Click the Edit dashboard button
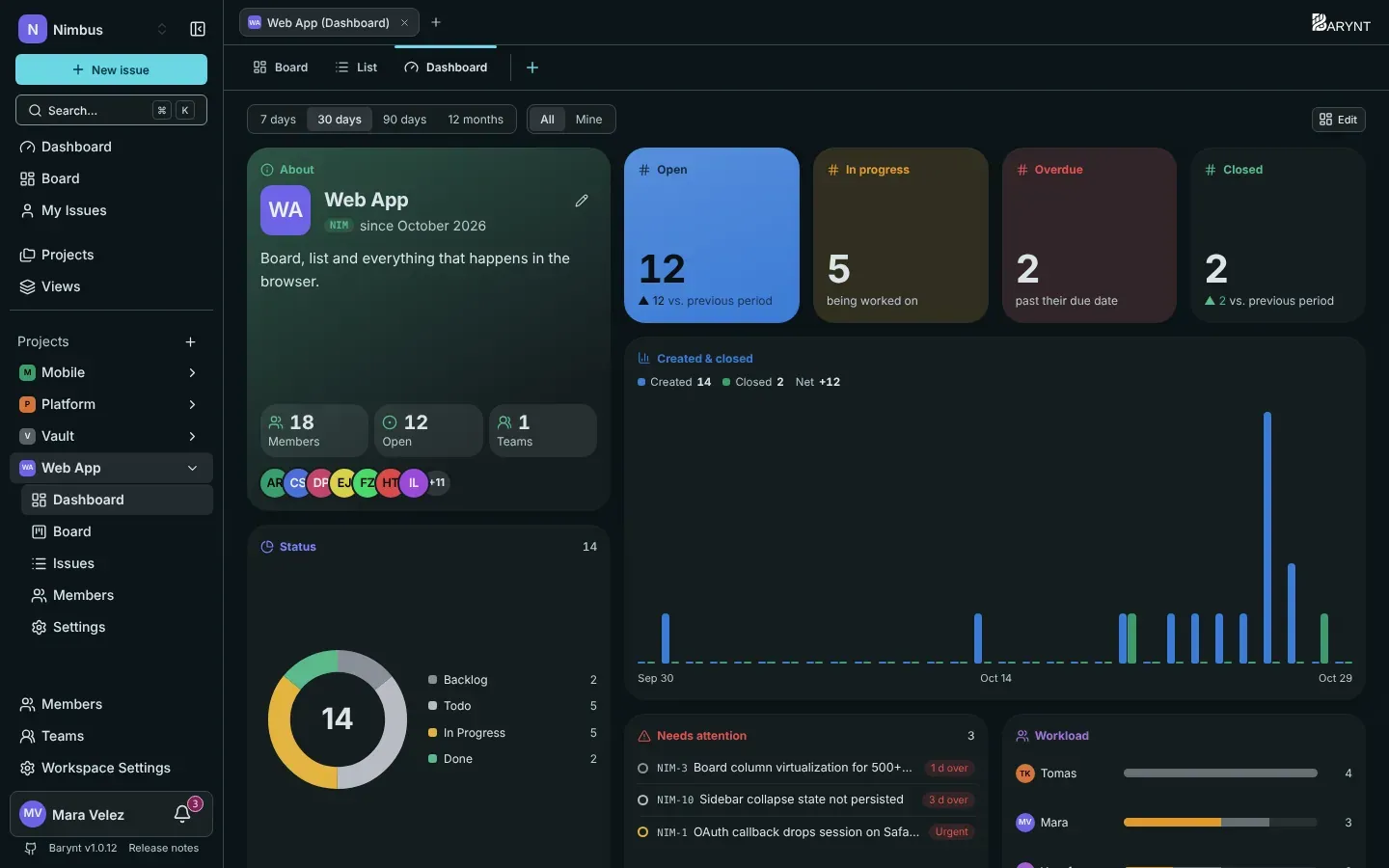 1339,120
